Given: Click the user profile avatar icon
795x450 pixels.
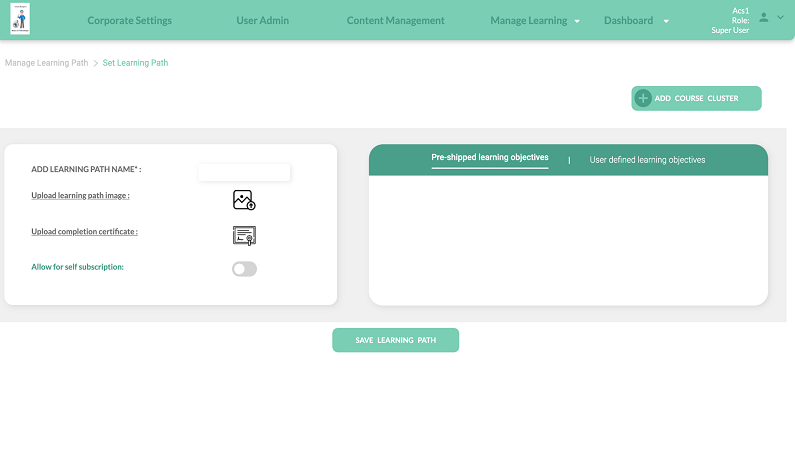Looking at the screenshot, I should [x=764, y=18].
